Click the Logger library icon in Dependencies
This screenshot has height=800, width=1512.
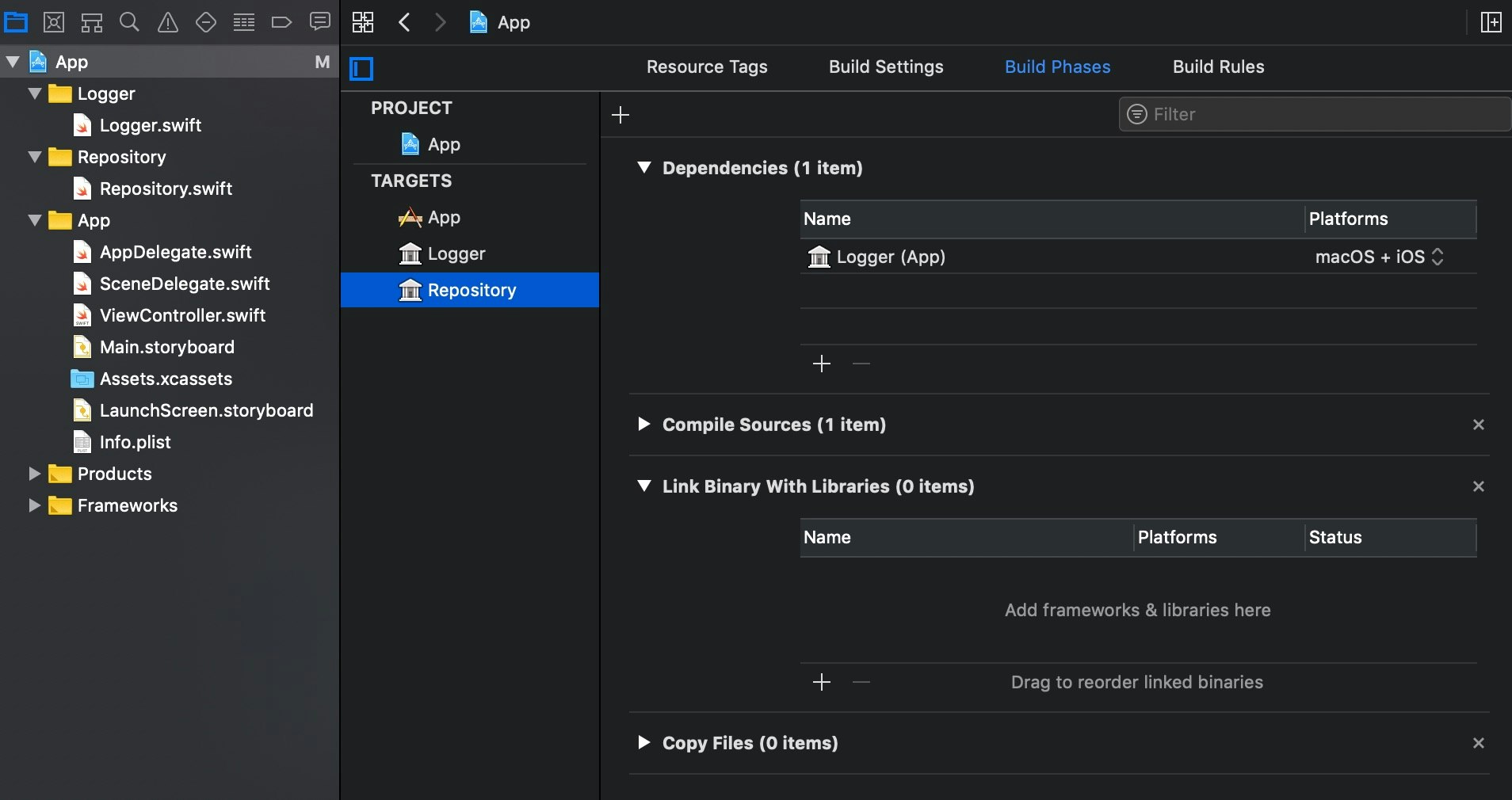pos(819,257)
